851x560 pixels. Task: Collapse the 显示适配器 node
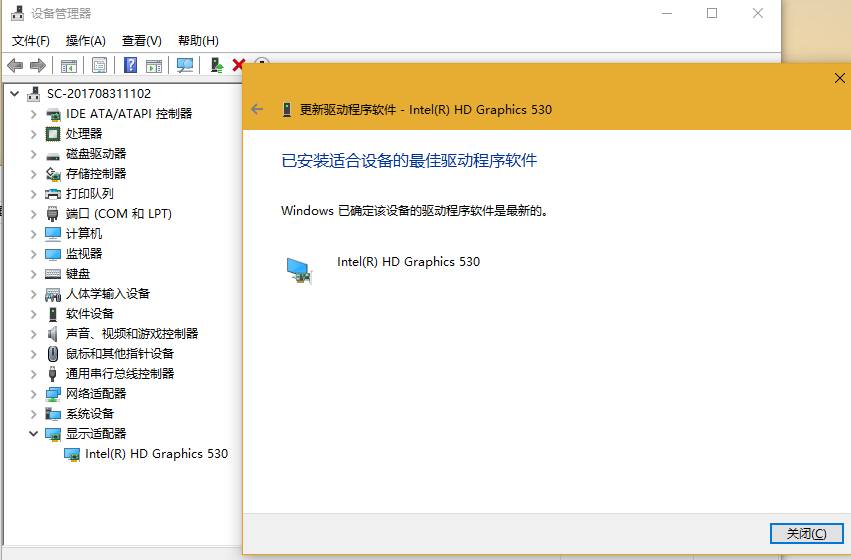coord(34,434)
